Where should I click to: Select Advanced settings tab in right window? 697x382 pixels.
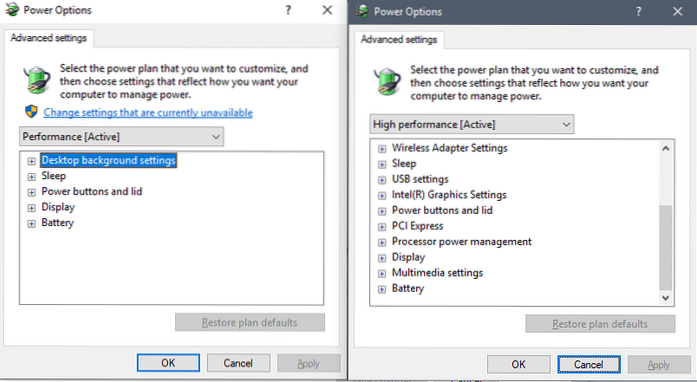click(x=399, y=40)
